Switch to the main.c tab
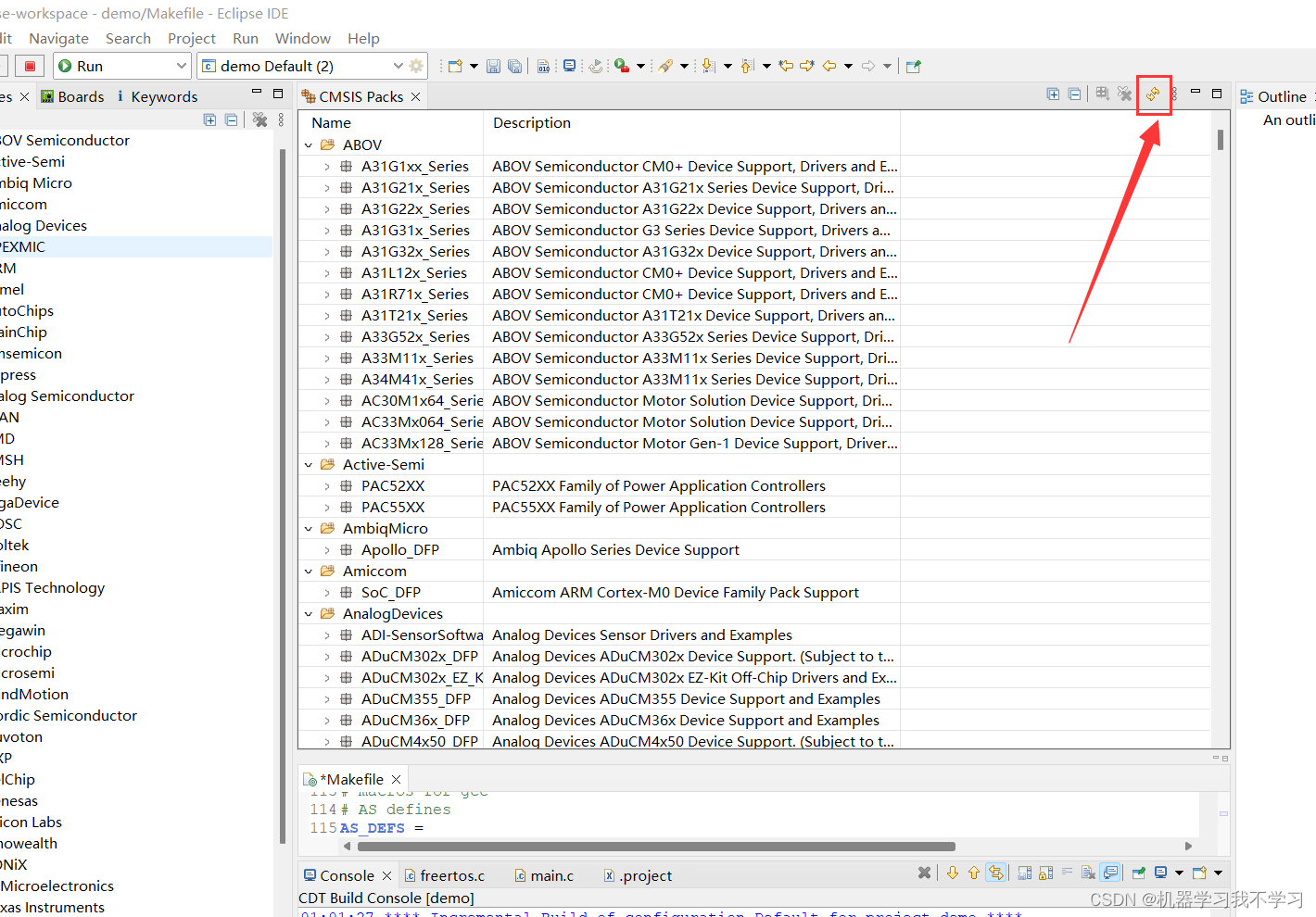Viewport: 1316px width, 917px height. point(544,875)
